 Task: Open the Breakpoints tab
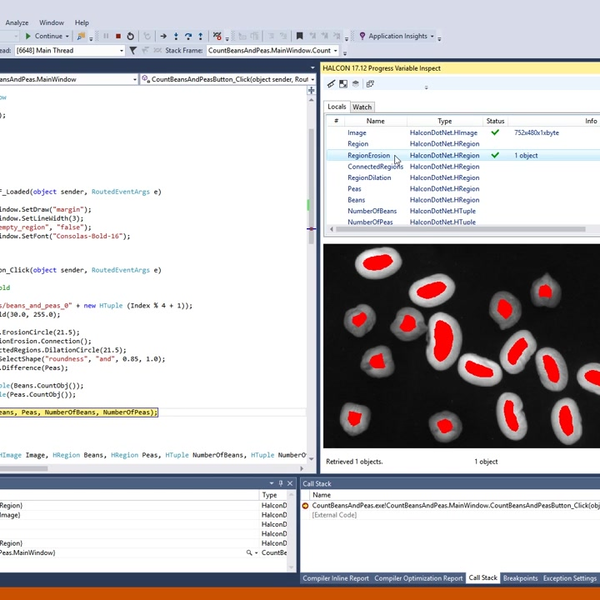[520, 578]
